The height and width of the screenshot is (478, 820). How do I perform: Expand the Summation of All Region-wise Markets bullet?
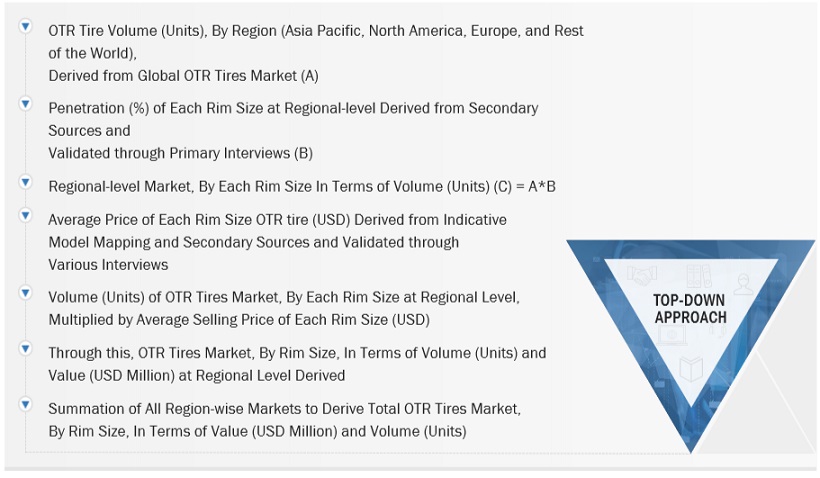(24, 404)
